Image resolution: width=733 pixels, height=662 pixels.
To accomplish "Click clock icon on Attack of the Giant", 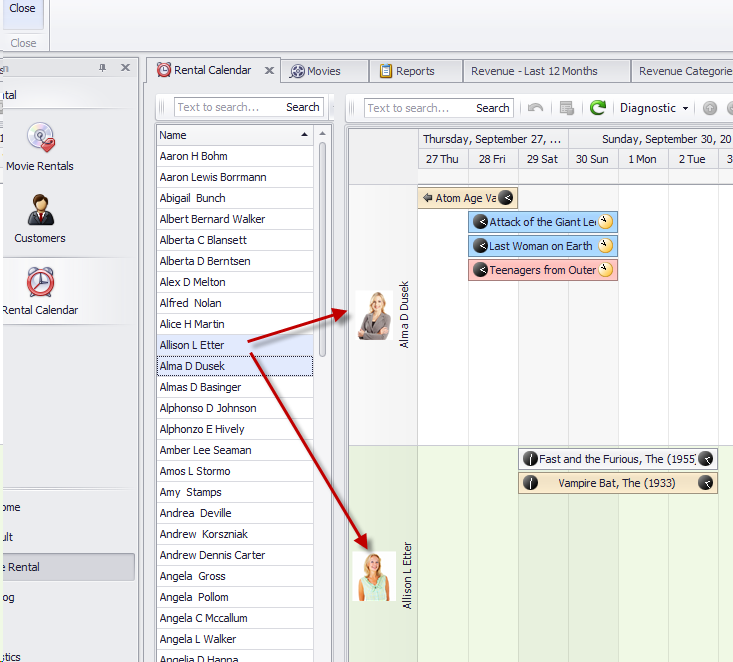I will click(605, 222).
